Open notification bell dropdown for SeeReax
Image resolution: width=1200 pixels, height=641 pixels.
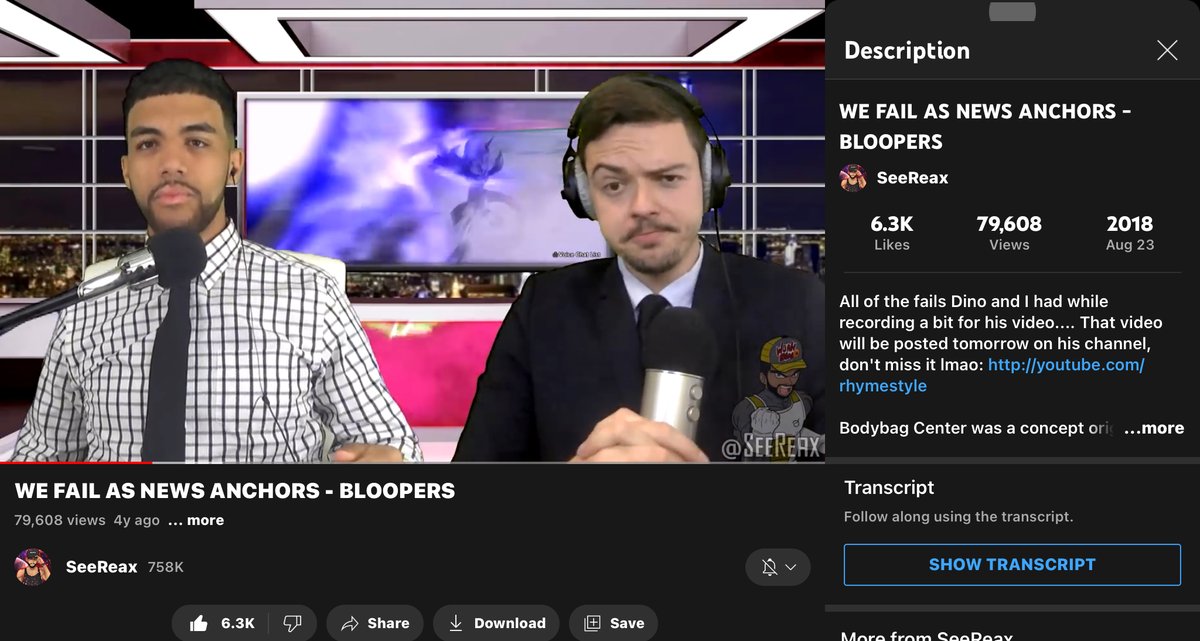778,567
